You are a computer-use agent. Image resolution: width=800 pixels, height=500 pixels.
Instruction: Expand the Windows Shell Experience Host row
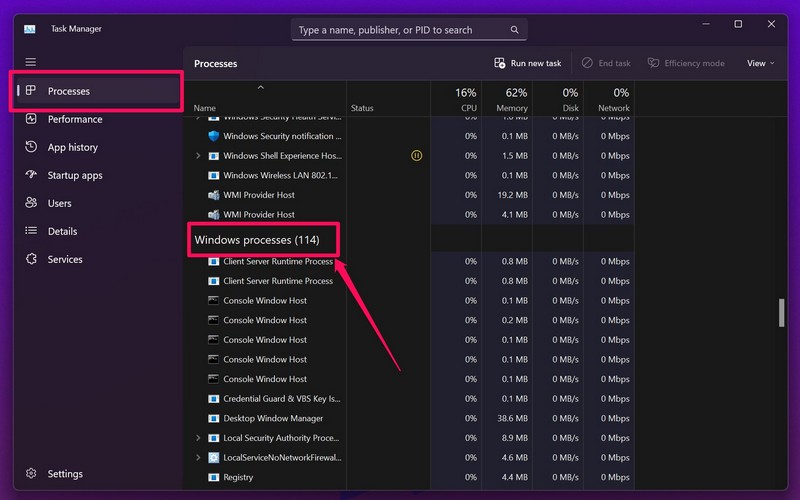tap(198, 156)
